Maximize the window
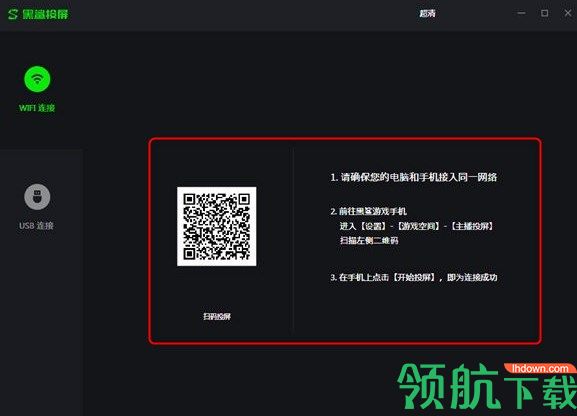 [545, 13]
